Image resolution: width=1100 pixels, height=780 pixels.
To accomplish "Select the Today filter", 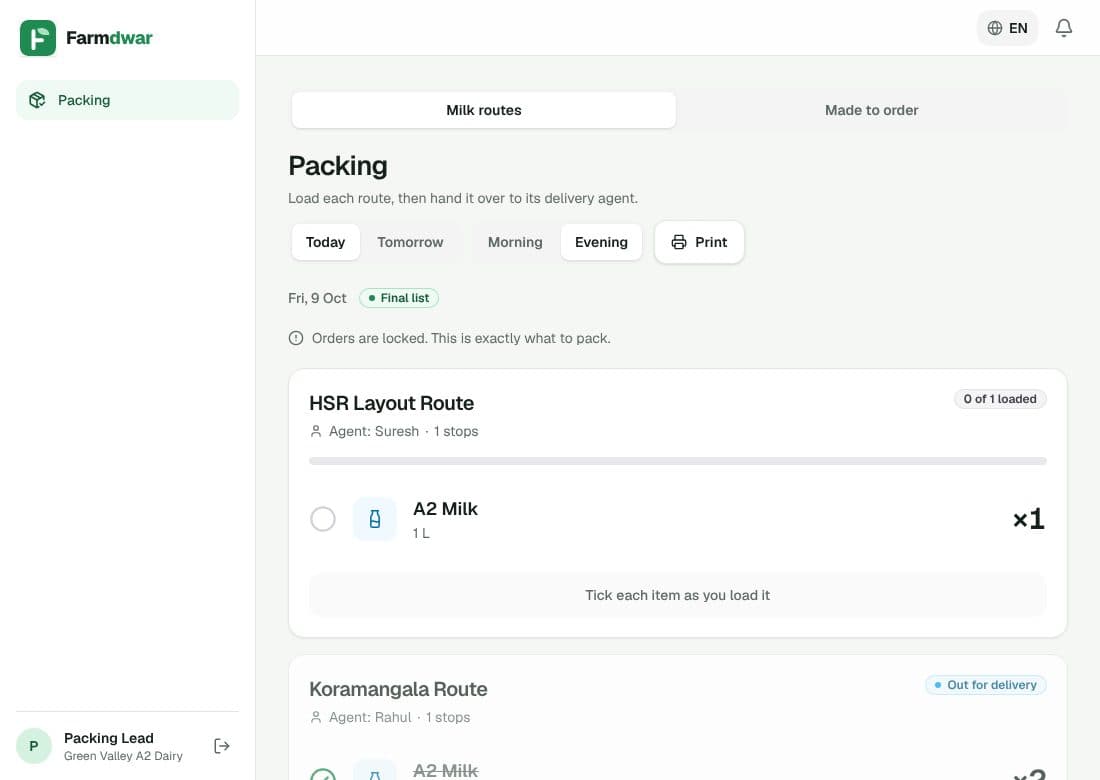I will click(x=326, y=242).
